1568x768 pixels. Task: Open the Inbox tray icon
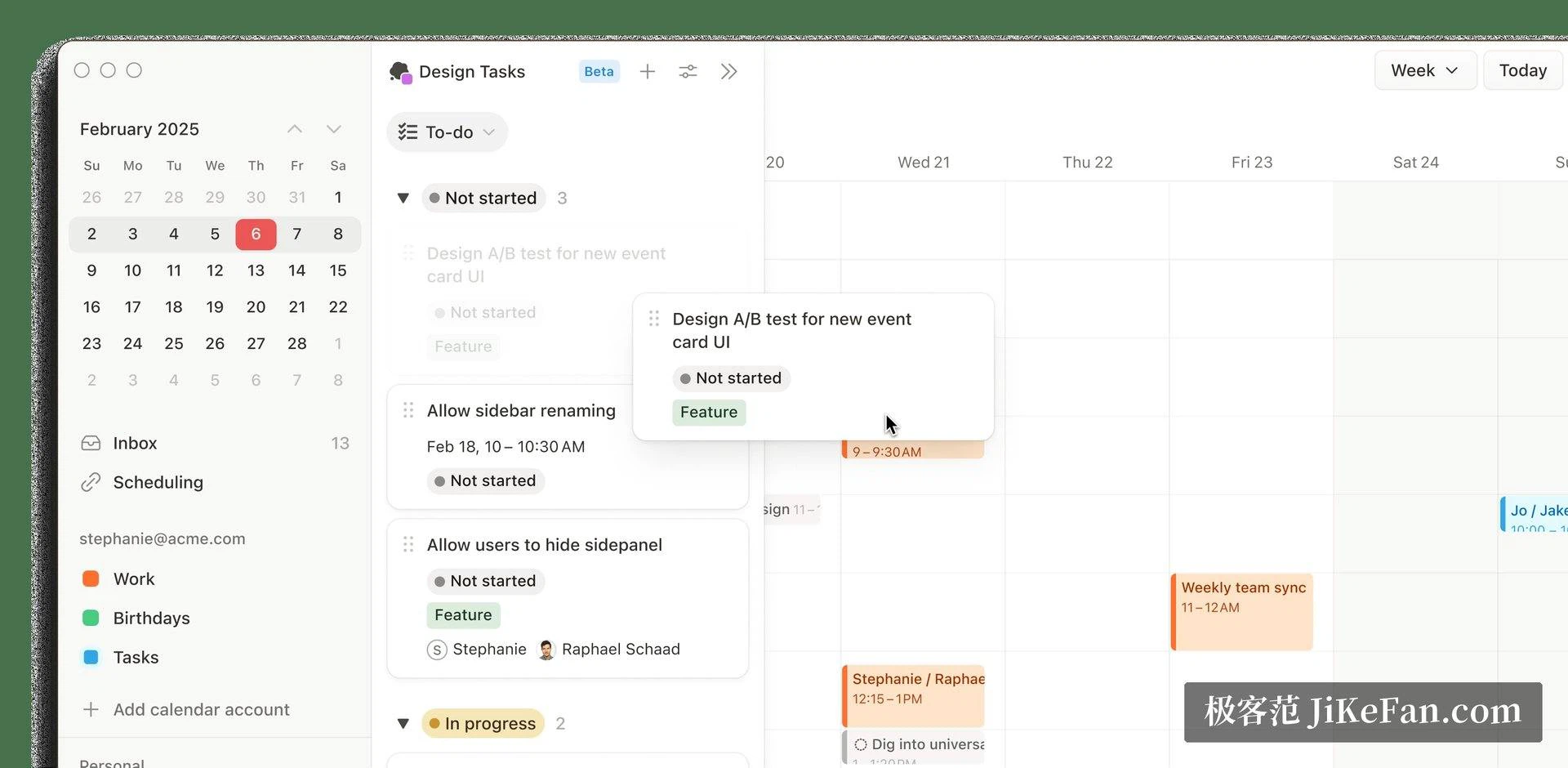tap(91, 443)
